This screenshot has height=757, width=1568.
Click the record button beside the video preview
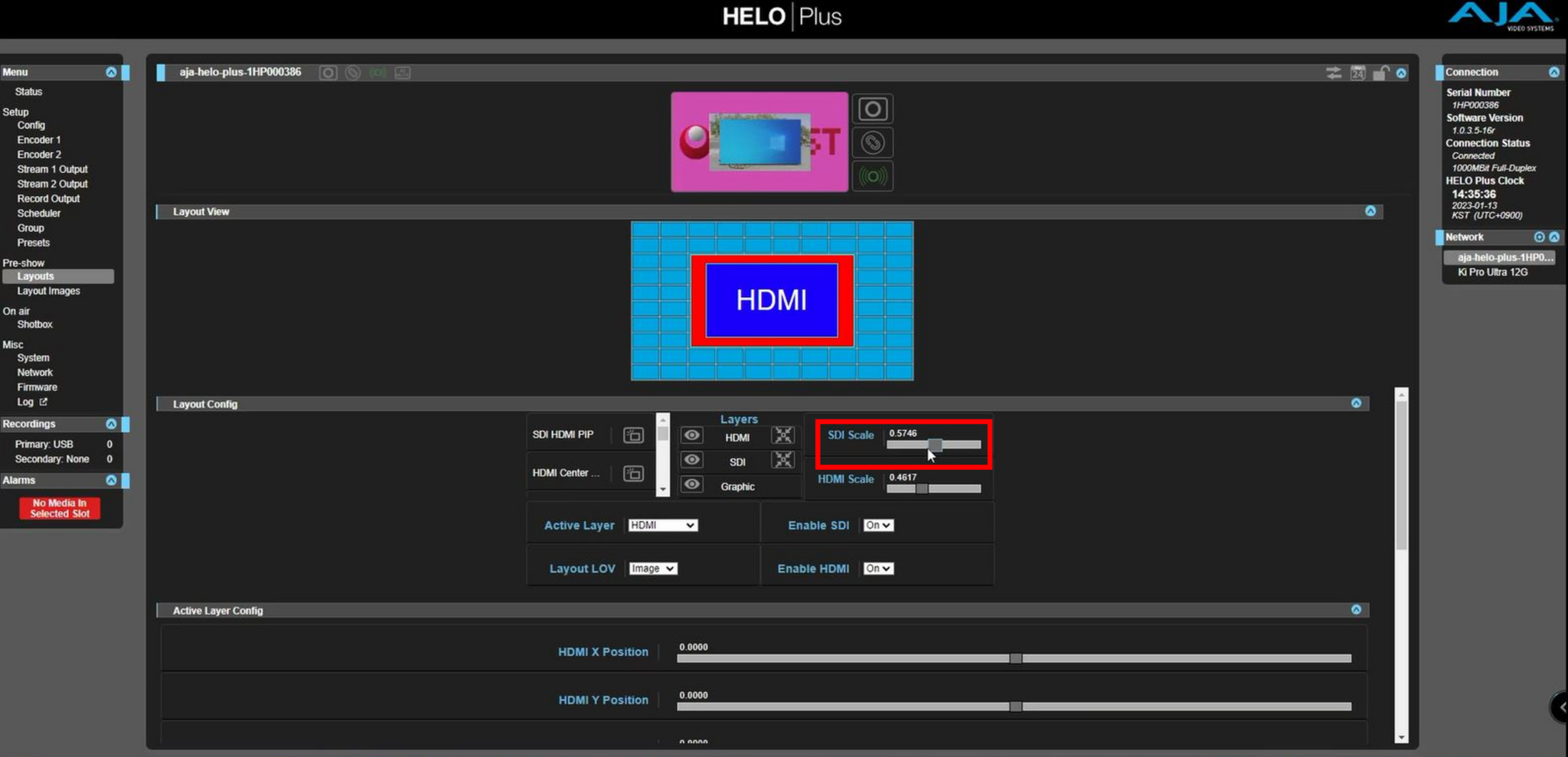click(x=872, y=109)
